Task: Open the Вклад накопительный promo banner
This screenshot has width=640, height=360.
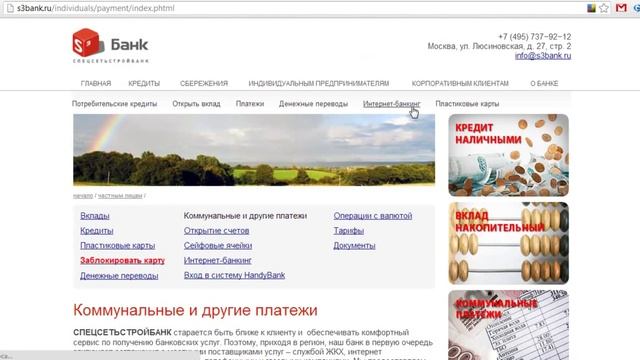Action: 509,243
